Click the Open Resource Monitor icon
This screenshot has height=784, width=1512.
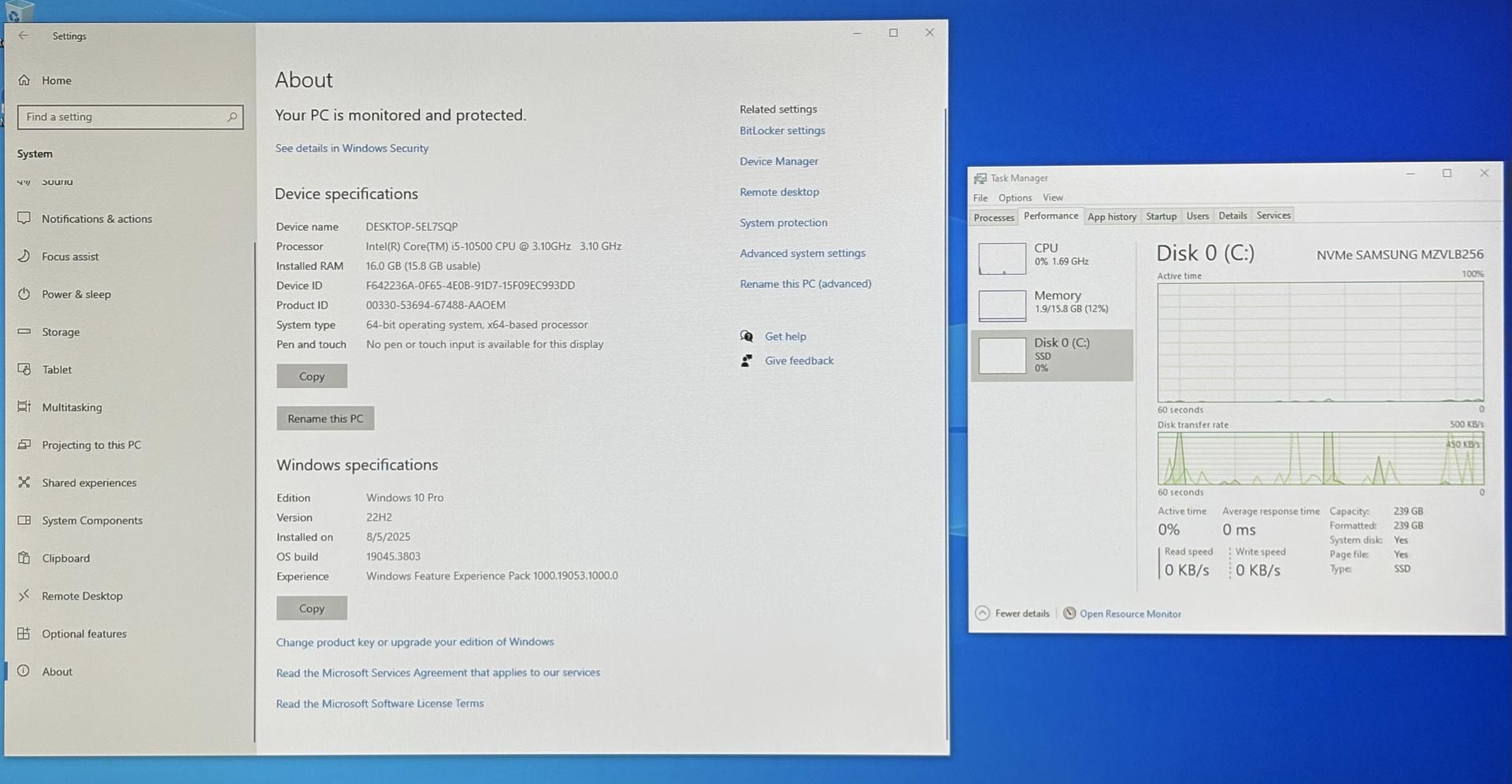click(1069, 614)
